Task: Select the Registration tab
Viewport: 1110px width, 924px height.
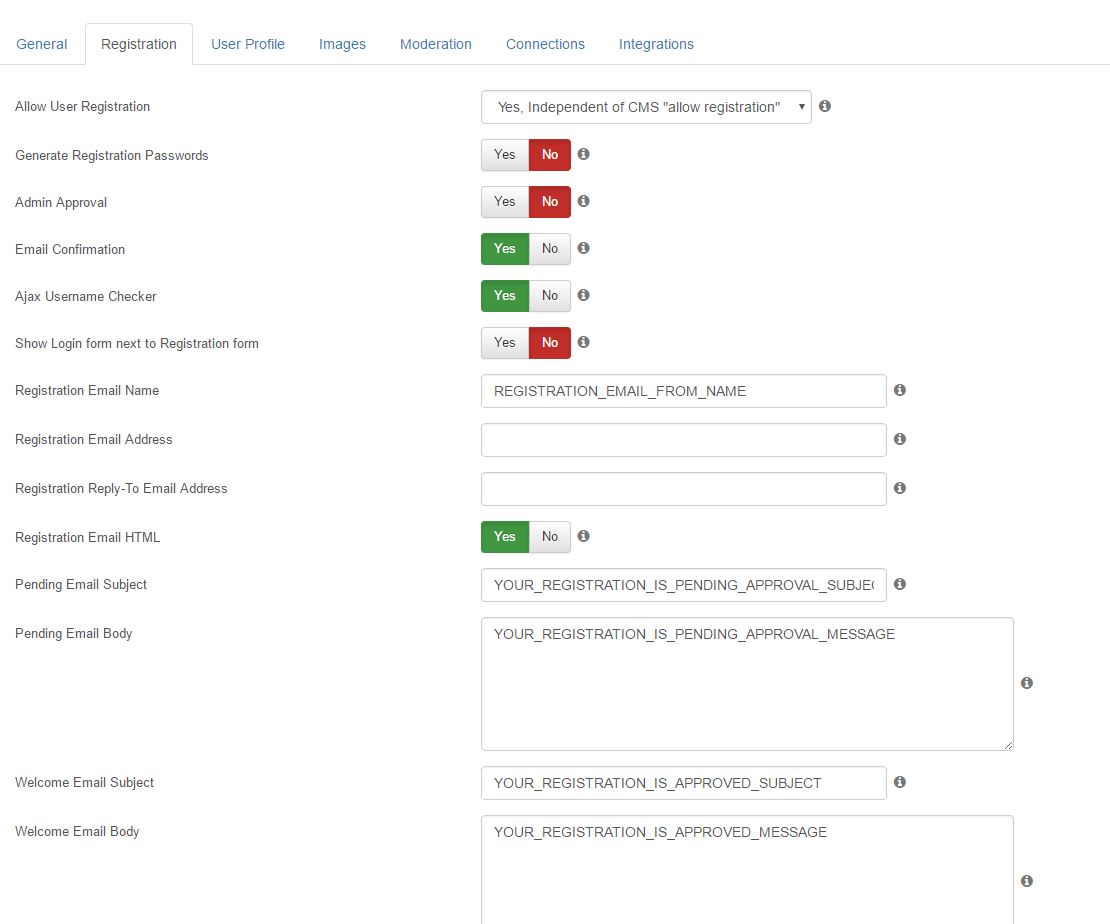Action: [x=139, y=44]
